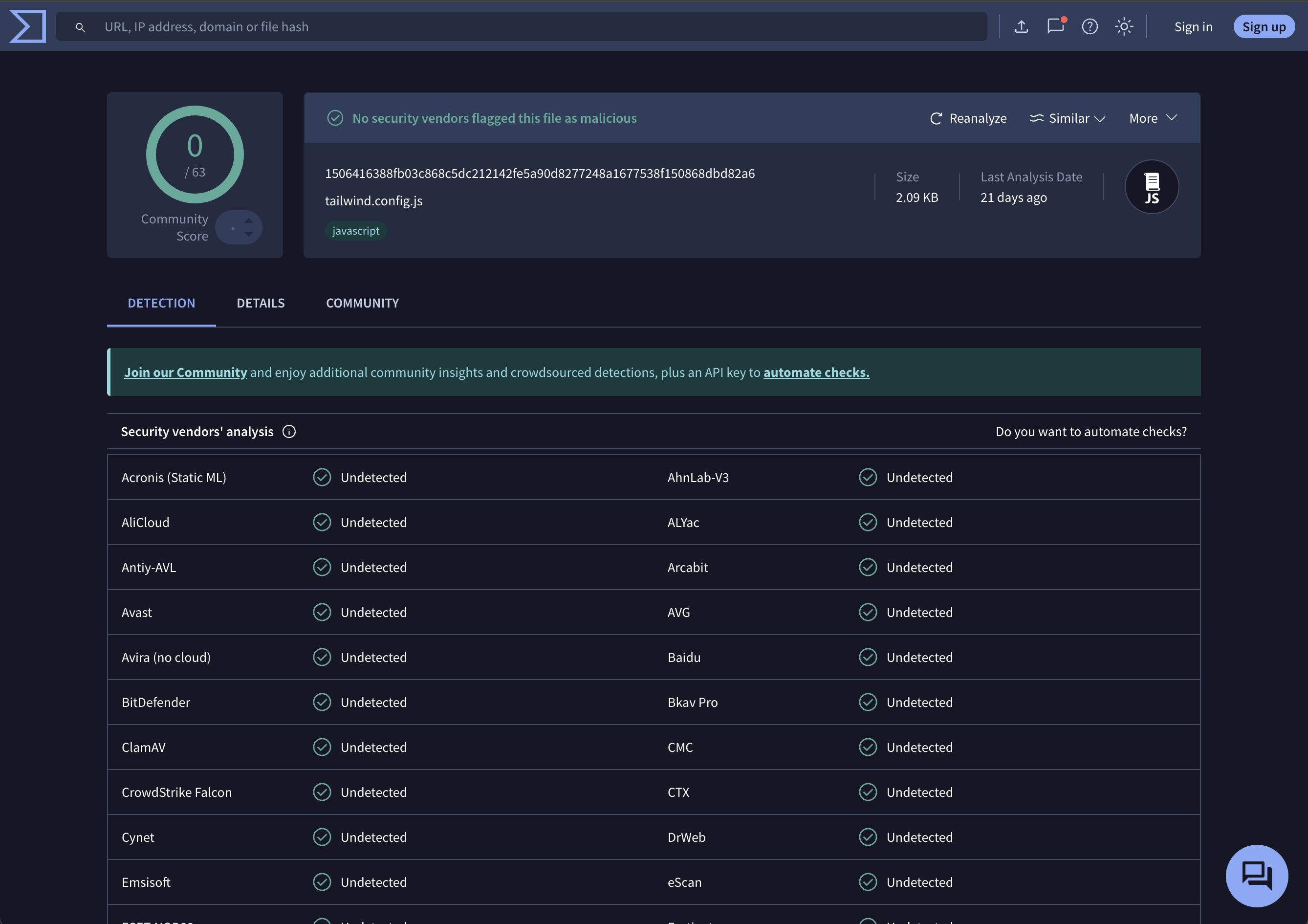Viewport: 1308px width, 924px height.
Task: Toggle the light theme sun icon
Action: coord(1123,26)
